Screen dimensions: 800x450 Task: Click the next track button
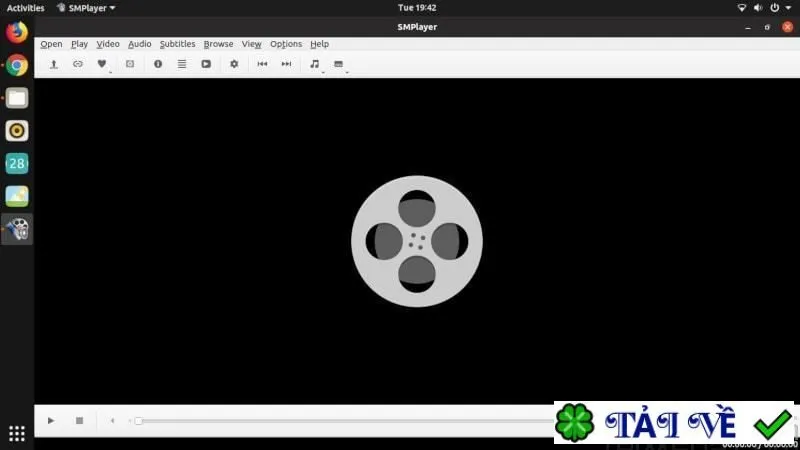(x=286, y=64)
